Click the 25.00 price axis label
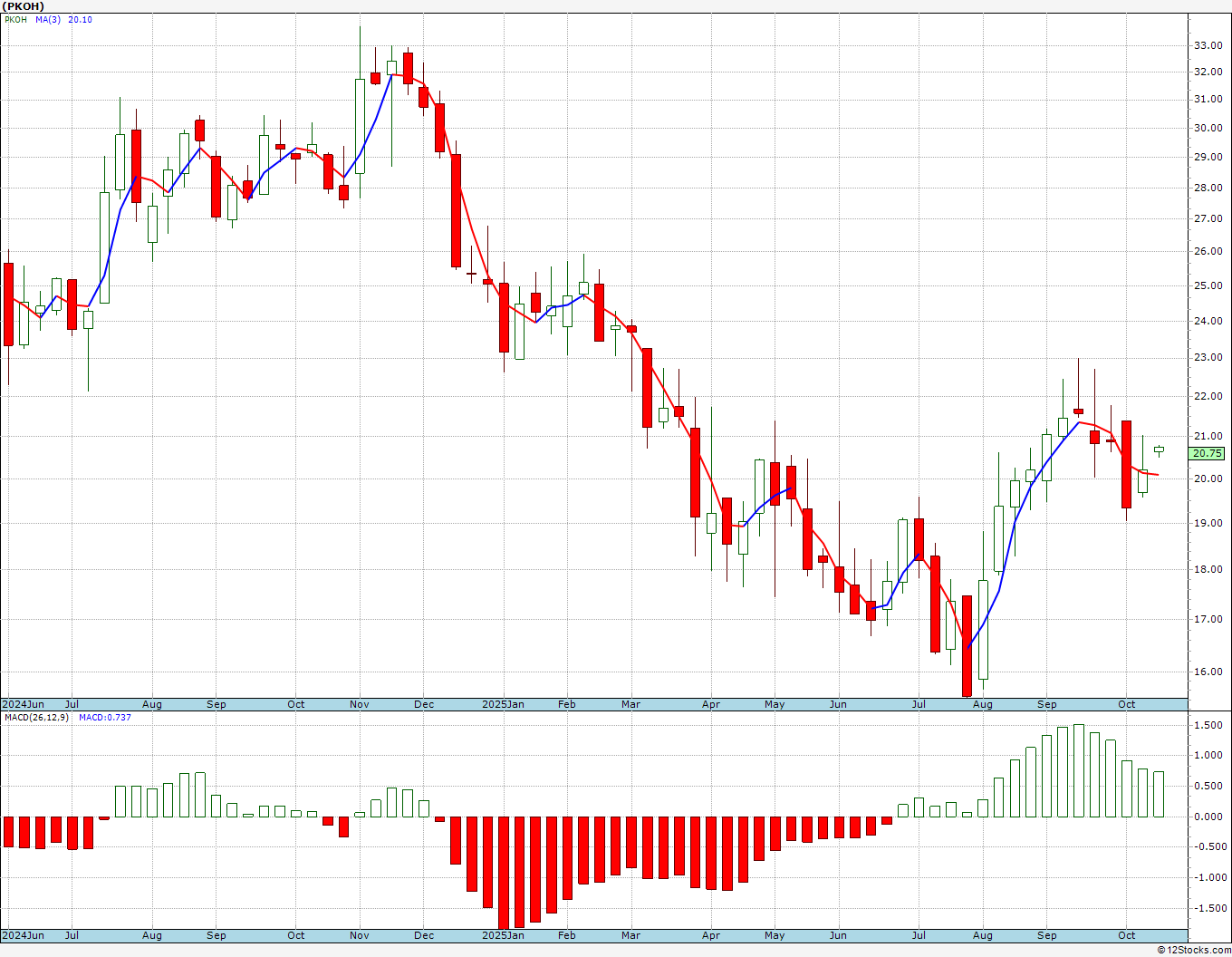 pyautogui.click(x=1208, y=285)
